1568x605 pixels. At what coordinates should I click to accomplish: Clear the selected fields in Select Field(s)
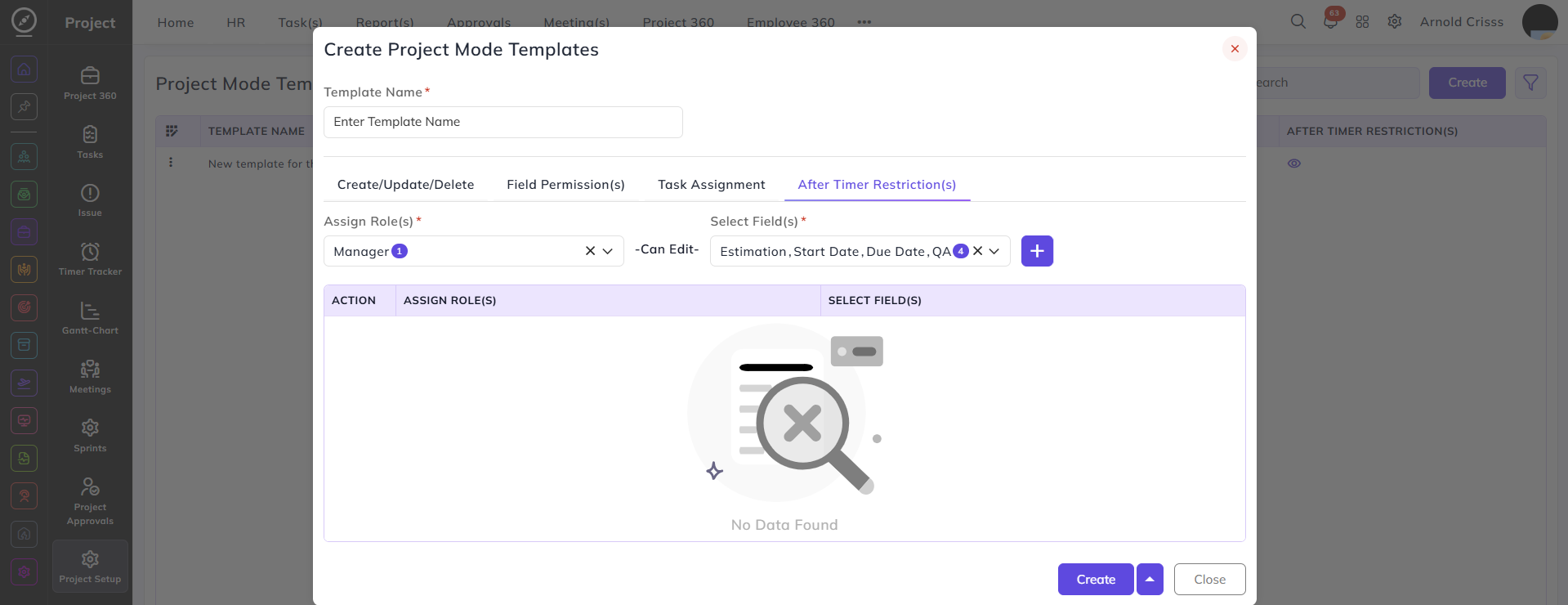click(x=977, y=251)
